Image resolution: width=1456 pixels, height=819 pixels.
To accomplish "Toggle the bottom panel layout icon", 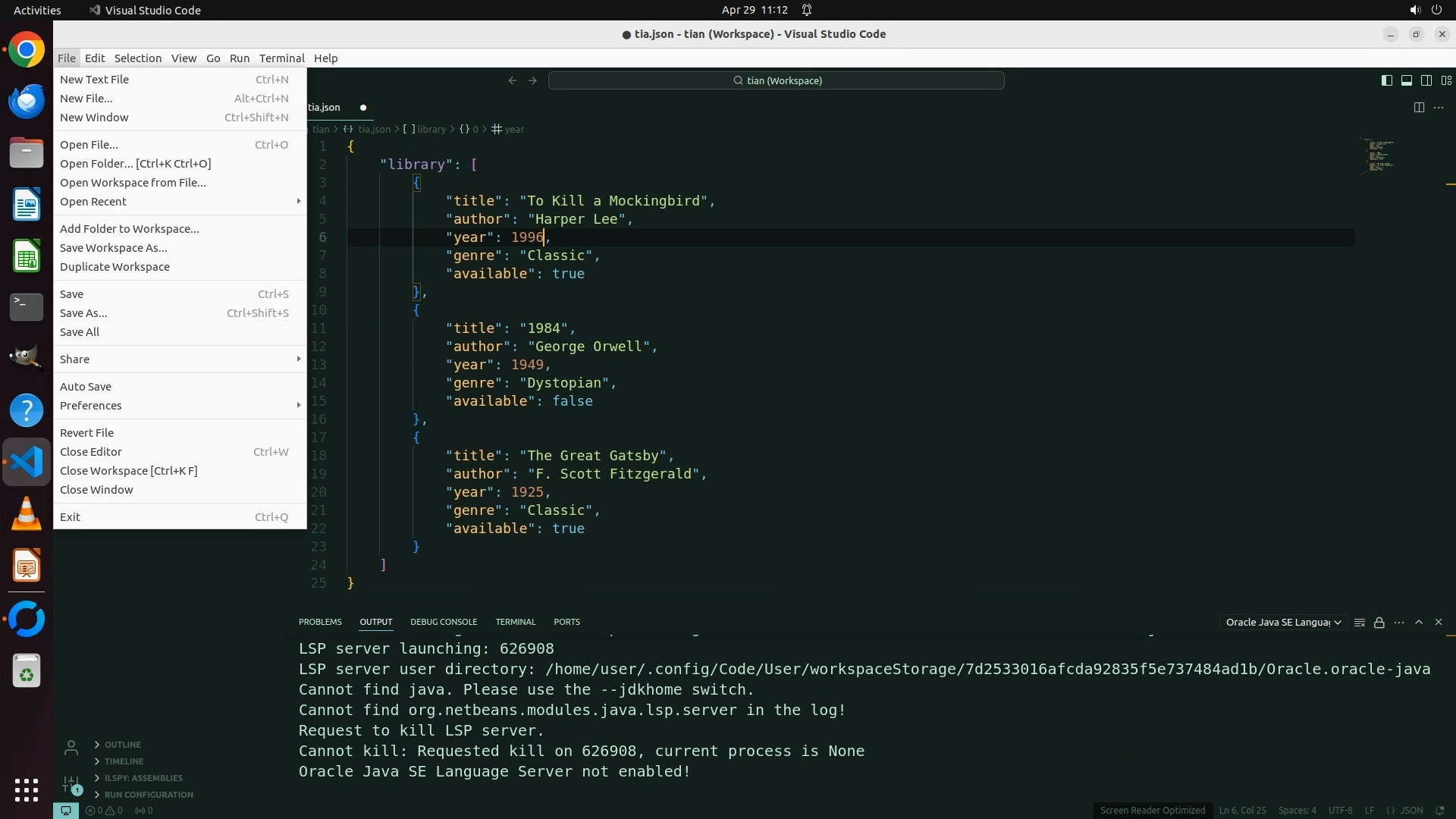I will tap(1406, 80).
